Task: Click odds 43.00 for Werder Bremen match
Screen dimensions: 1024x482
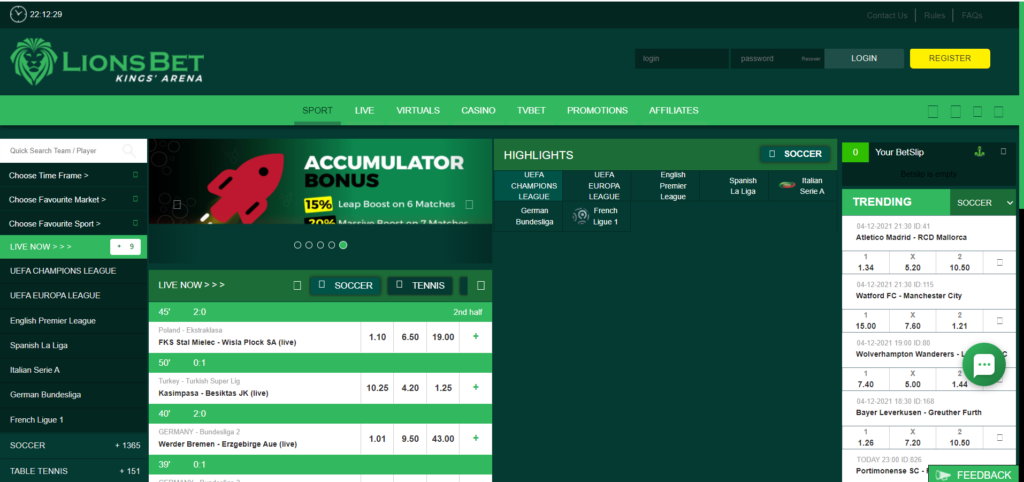Action: click(x=443, y=438)
